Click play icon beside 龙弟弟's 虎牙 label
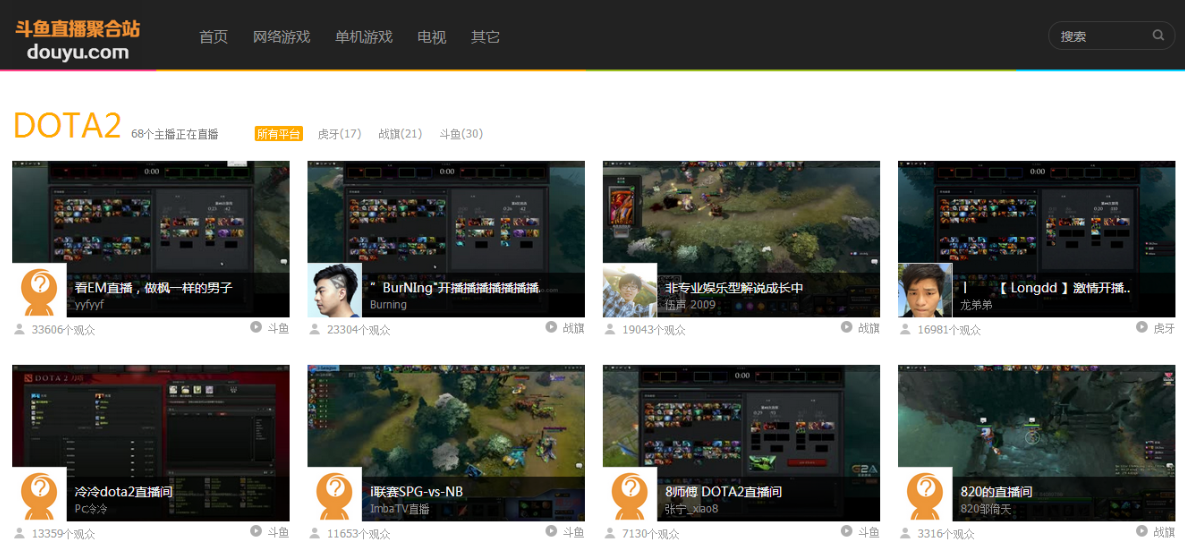 (x=1143, y=327)
